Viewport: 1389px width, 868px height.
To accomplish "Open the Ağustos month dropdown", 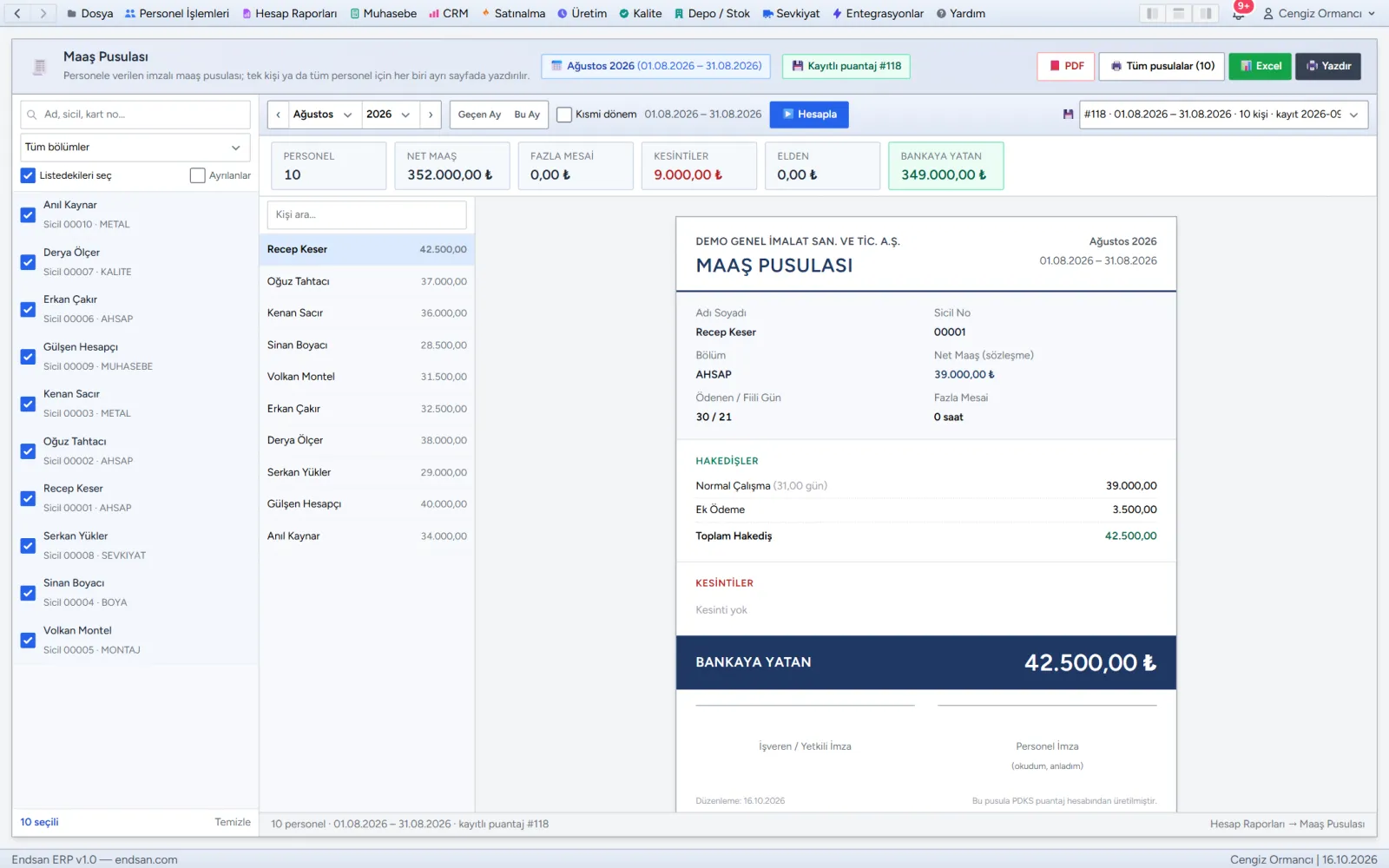I will tap(325, 115).
